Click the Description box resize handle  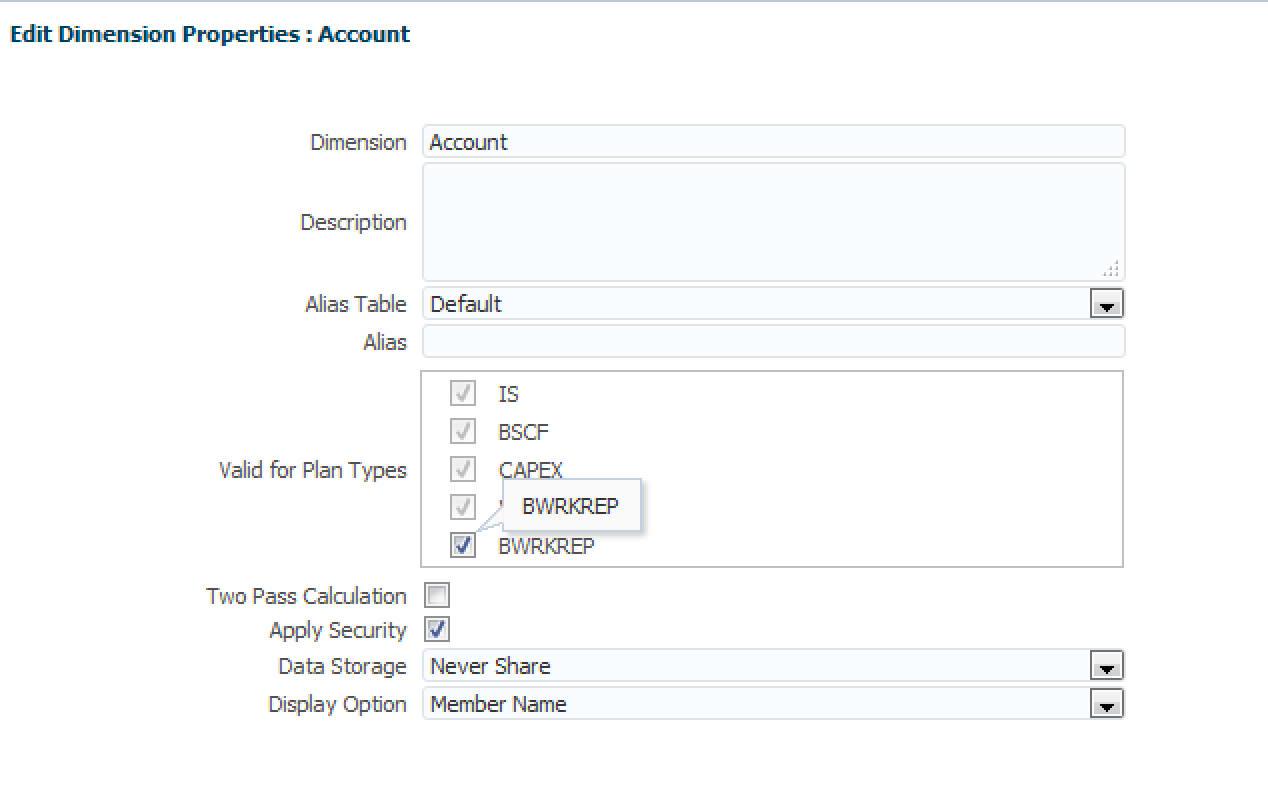click(x=1111, y=269)
